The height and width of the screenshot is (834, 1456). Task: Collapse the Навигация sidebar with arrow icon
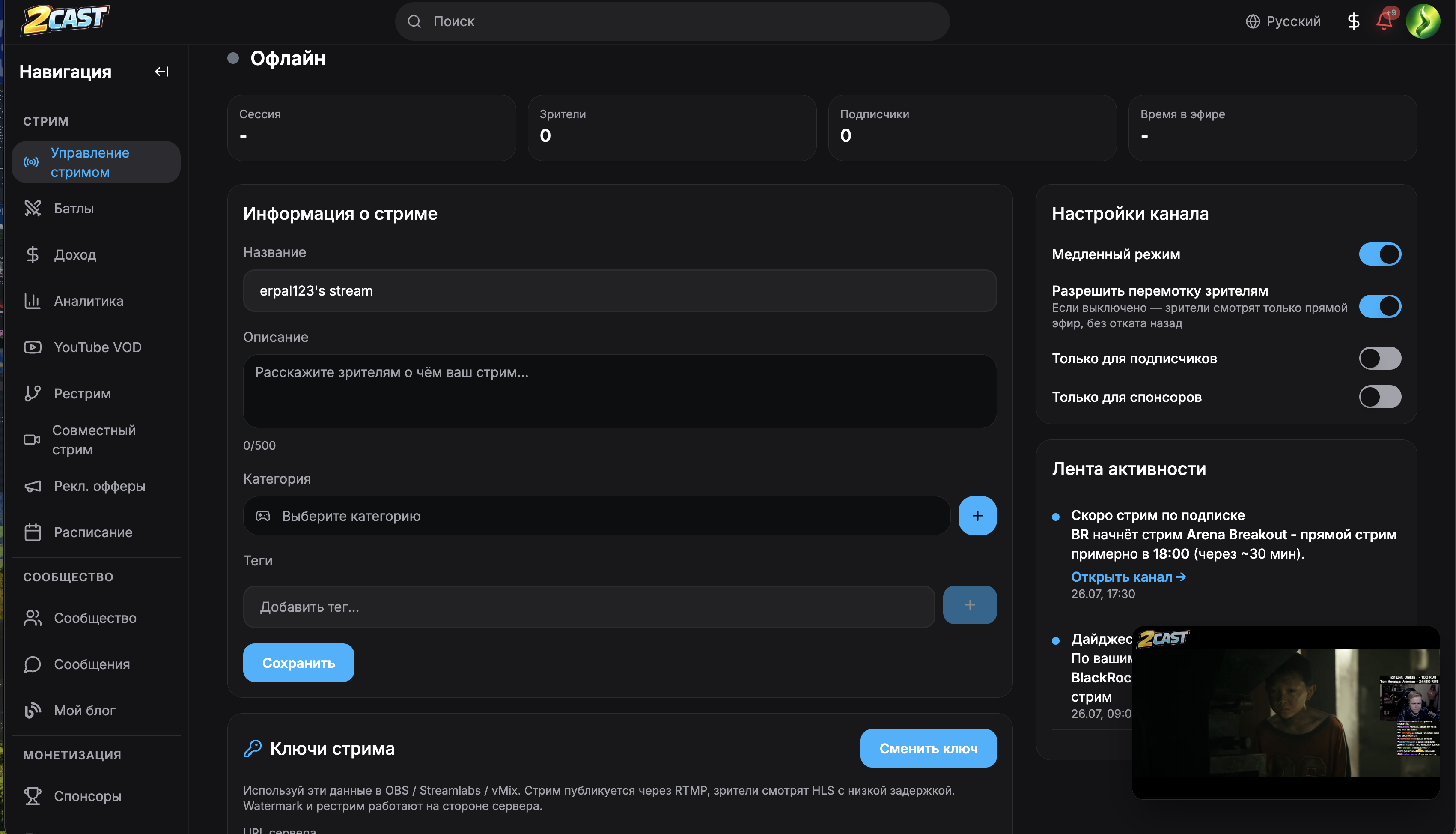[161, 72]
